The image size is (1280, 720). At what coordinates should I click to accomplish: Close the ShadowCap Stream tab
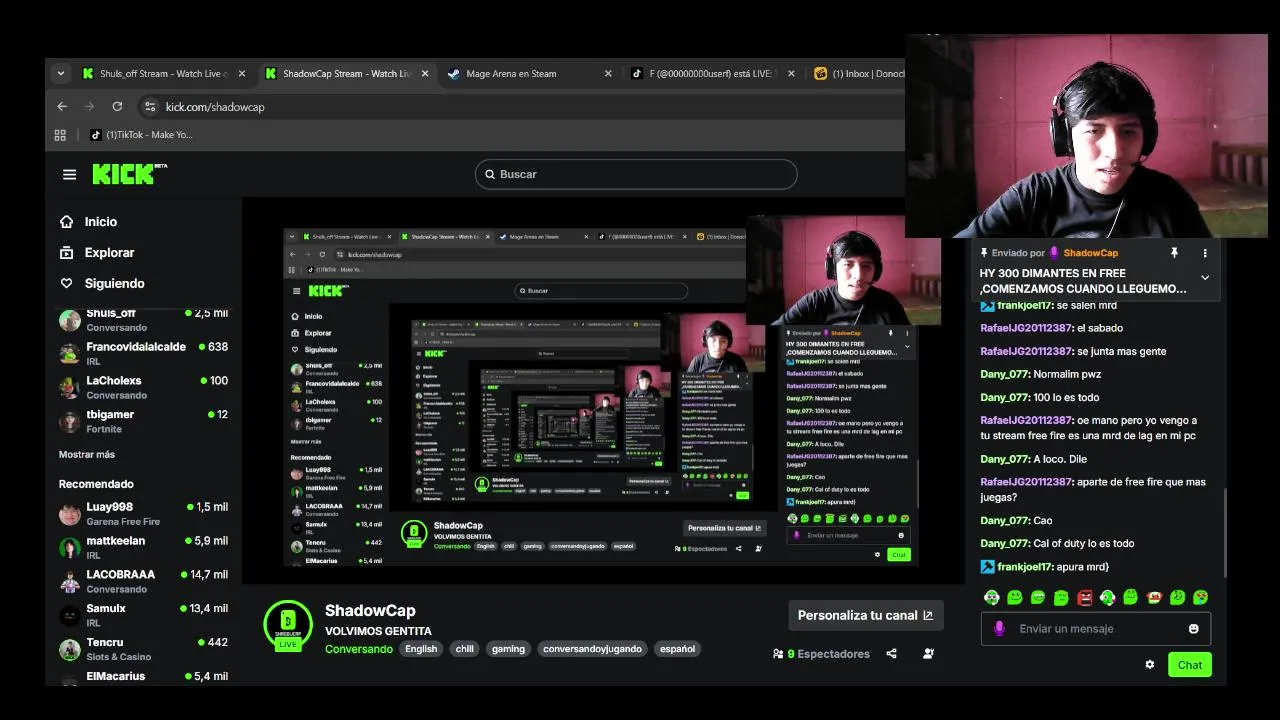tap(425, 73)
